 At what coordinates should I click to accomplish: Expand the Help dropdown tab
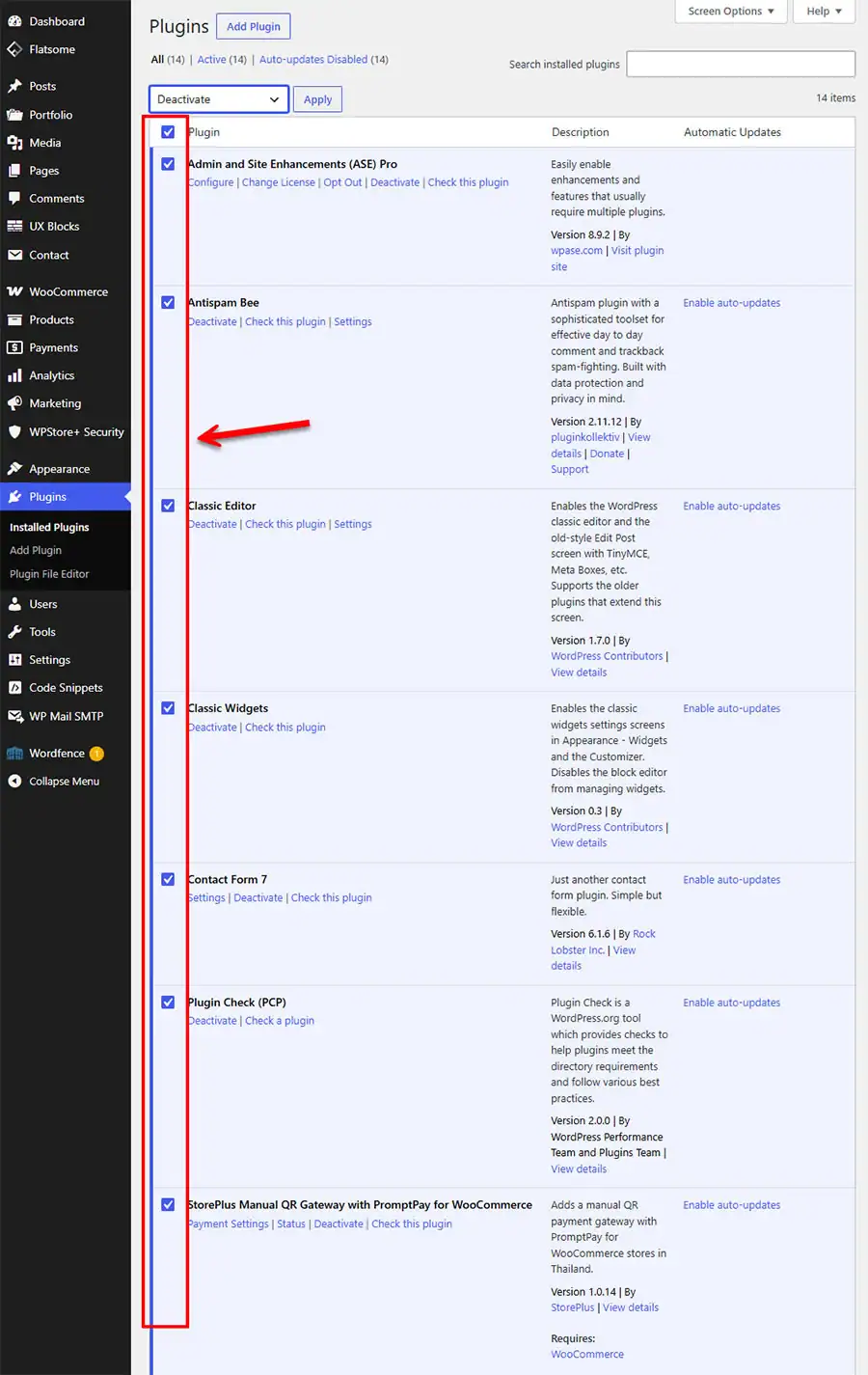click(x=825, y=12)
